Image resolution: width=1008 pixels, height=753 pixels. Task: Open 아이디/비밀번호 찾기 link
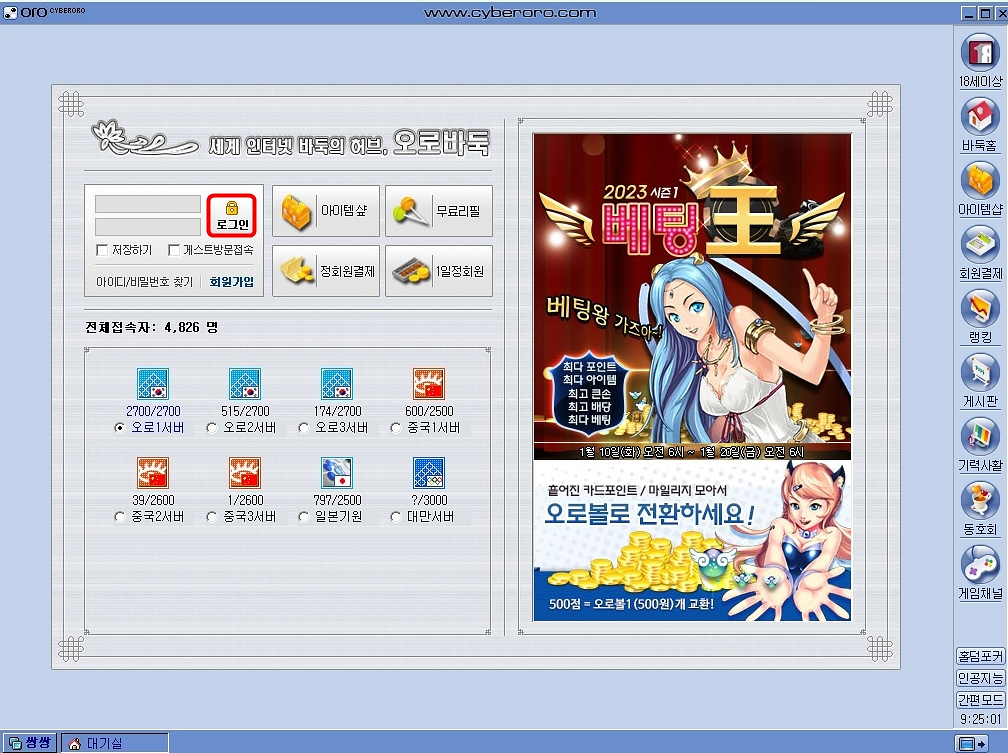(x=145, y=282)
